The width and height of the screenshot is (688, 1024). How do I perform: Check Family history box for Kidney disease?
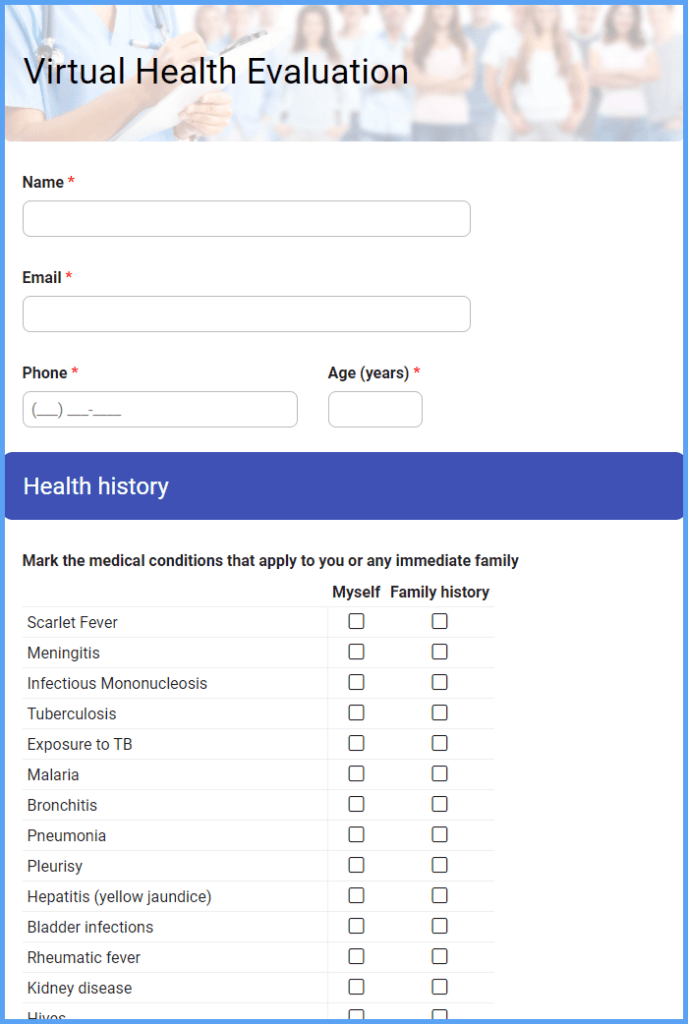(439, 987)
